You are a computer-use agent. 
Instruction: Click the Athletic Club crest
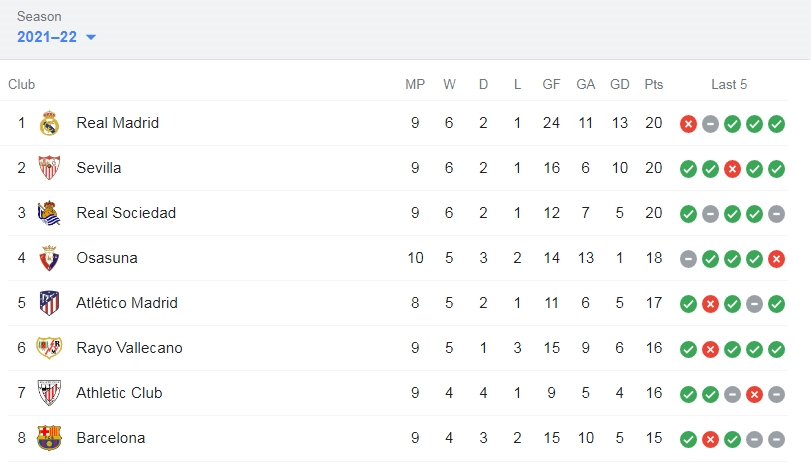(49, 393)
